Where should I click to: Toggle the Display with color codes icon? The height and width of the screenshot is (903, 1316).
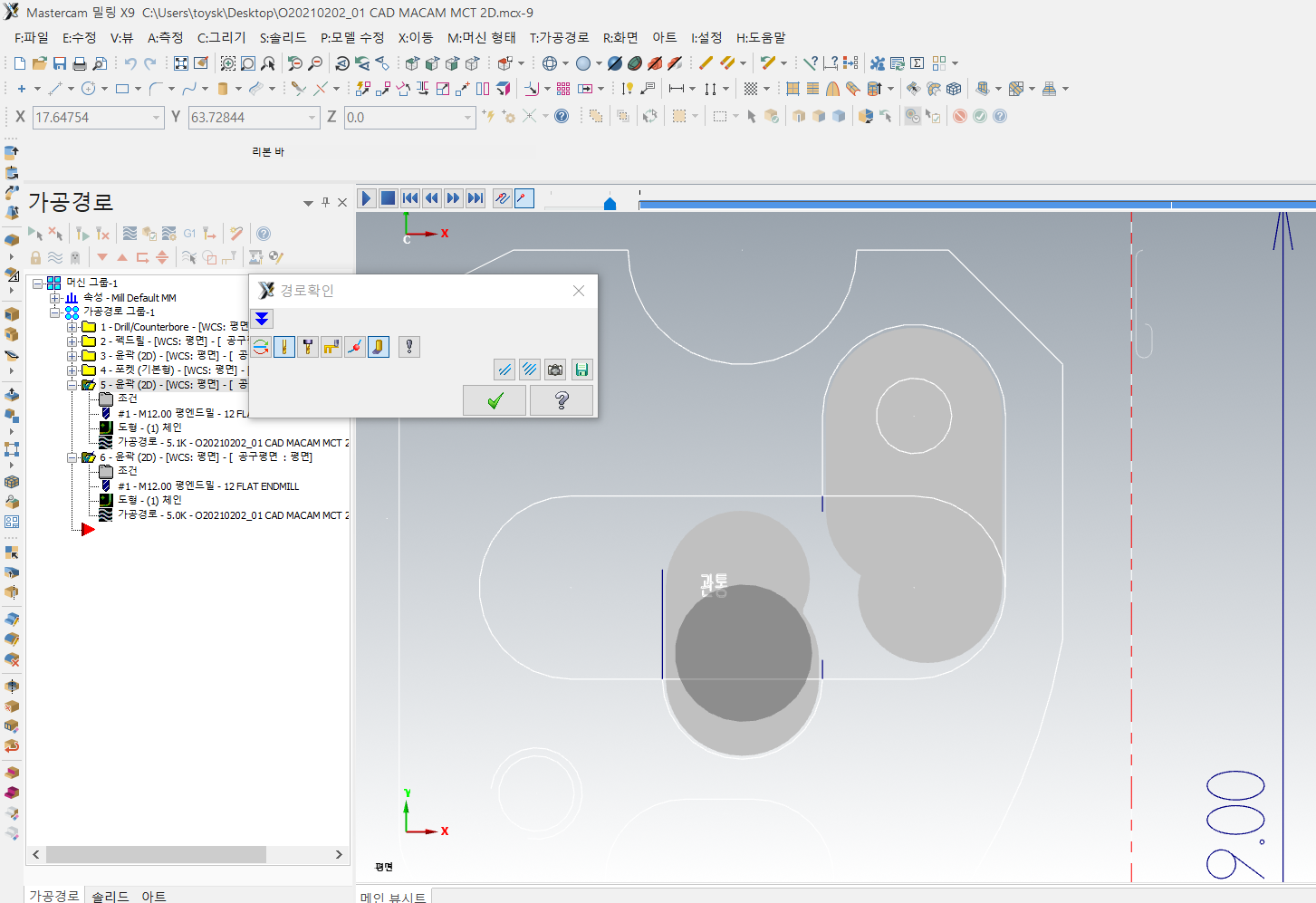pyautogui.click(x=261, y=346)
